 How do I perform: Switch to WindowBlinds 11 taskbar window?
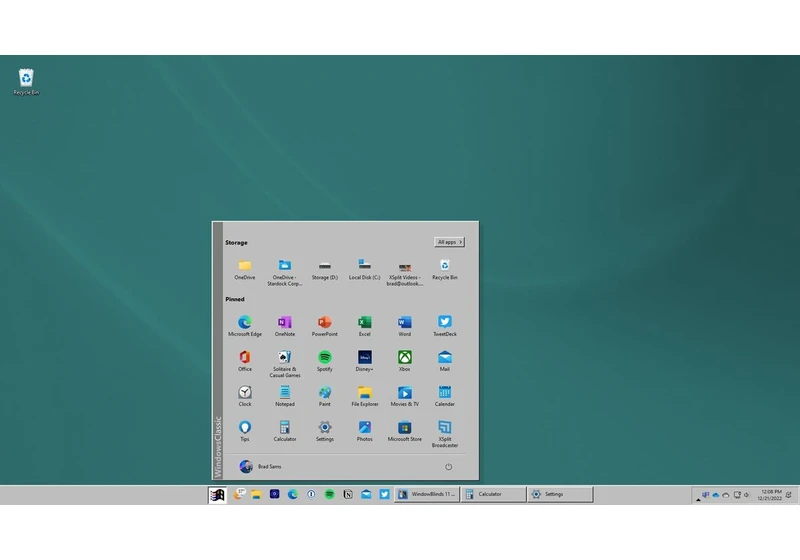click(427, 494)
